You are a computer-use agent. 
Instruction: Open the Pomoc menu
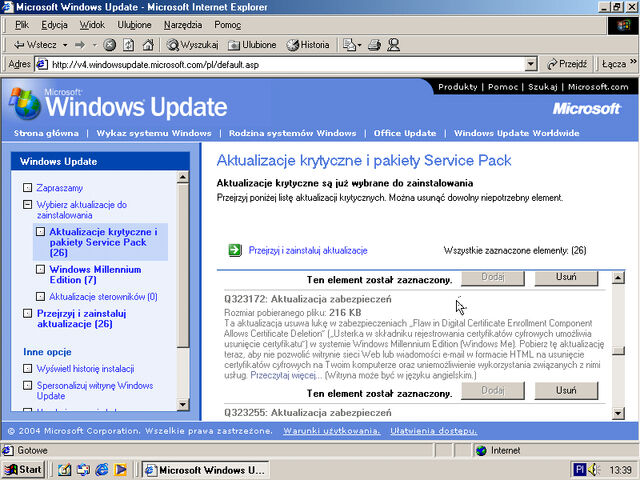(x=227, y=25)
